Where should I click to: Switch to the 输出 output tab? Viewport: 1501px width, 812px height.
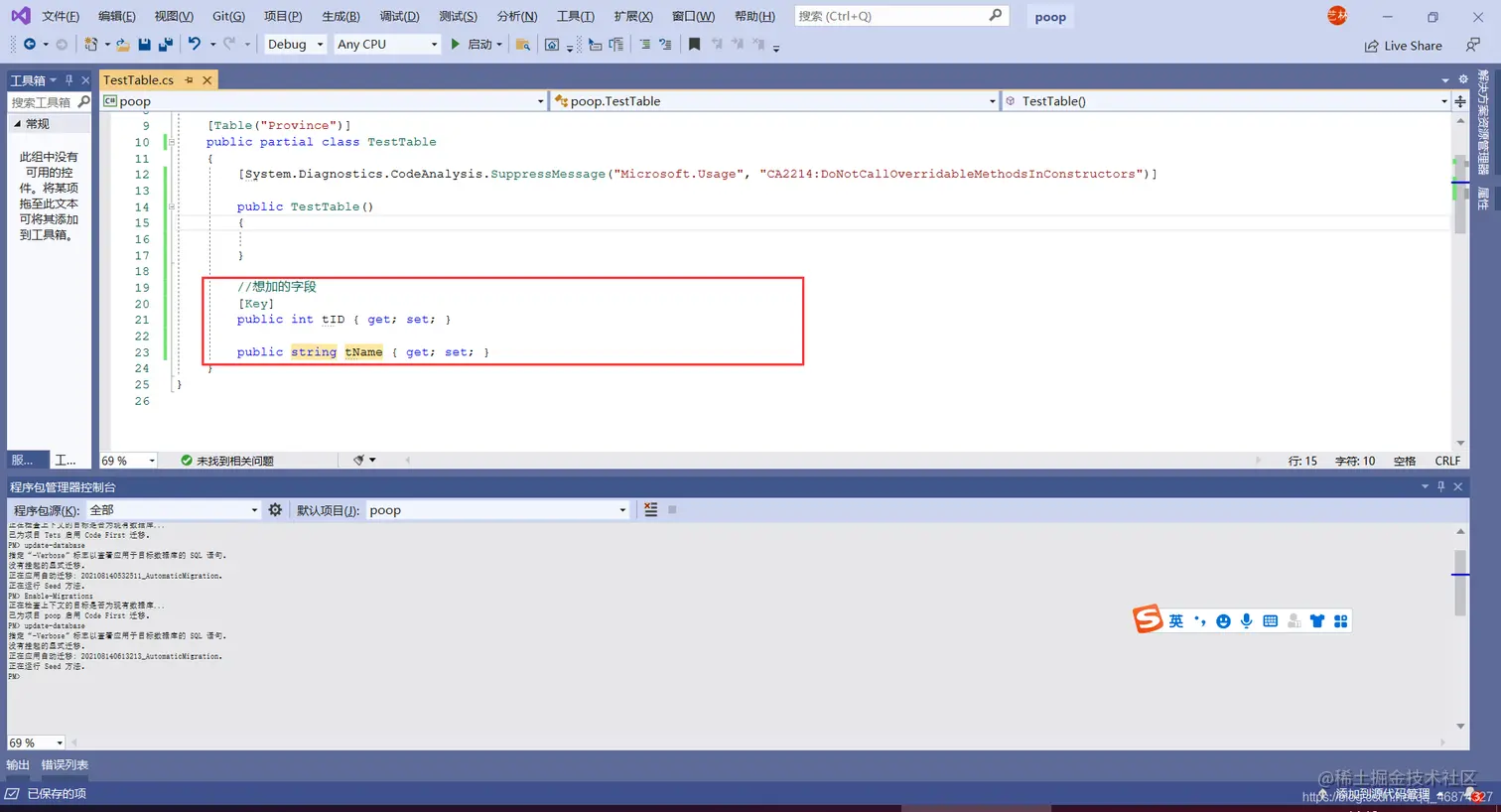point(18,764)
